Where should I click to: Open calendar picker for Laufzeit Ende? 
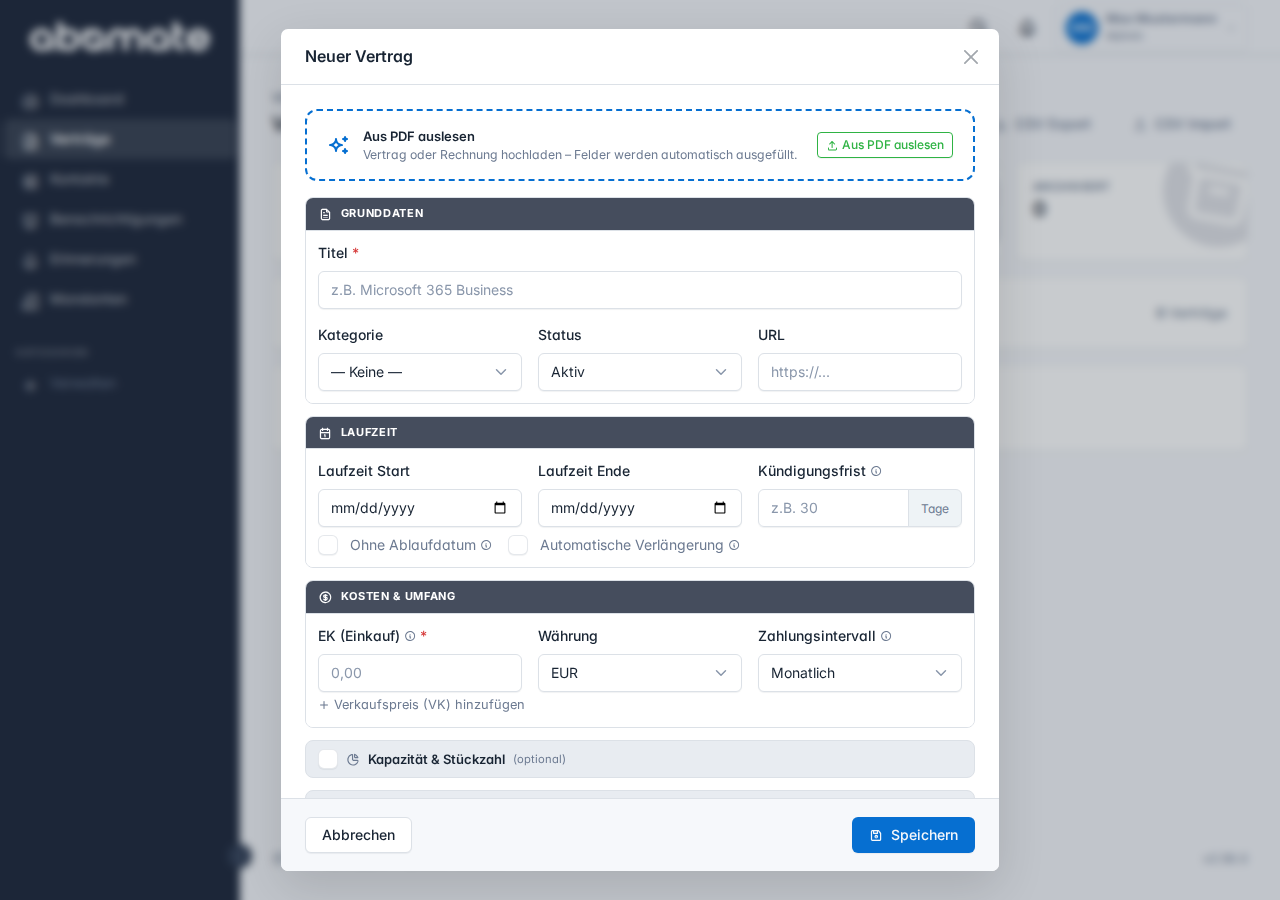tap(720, 508)
